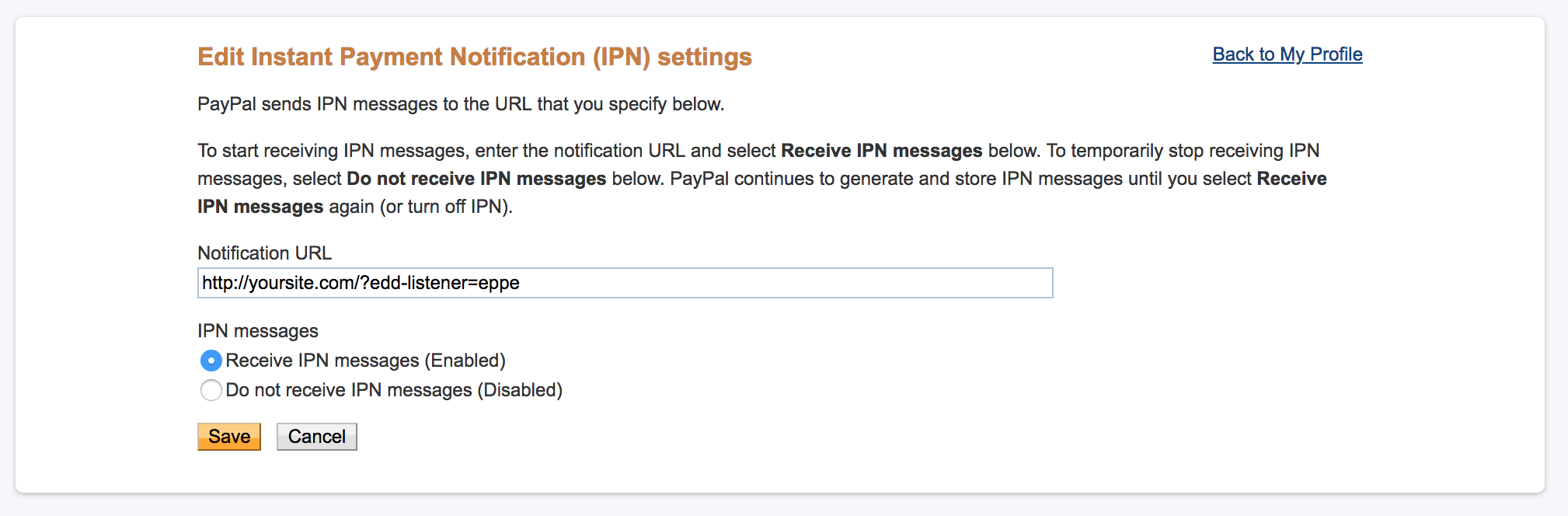This screenshot has width=1568, height=516.
Task: Select Do not receive IPN messages radio
Action: point(211,390)
